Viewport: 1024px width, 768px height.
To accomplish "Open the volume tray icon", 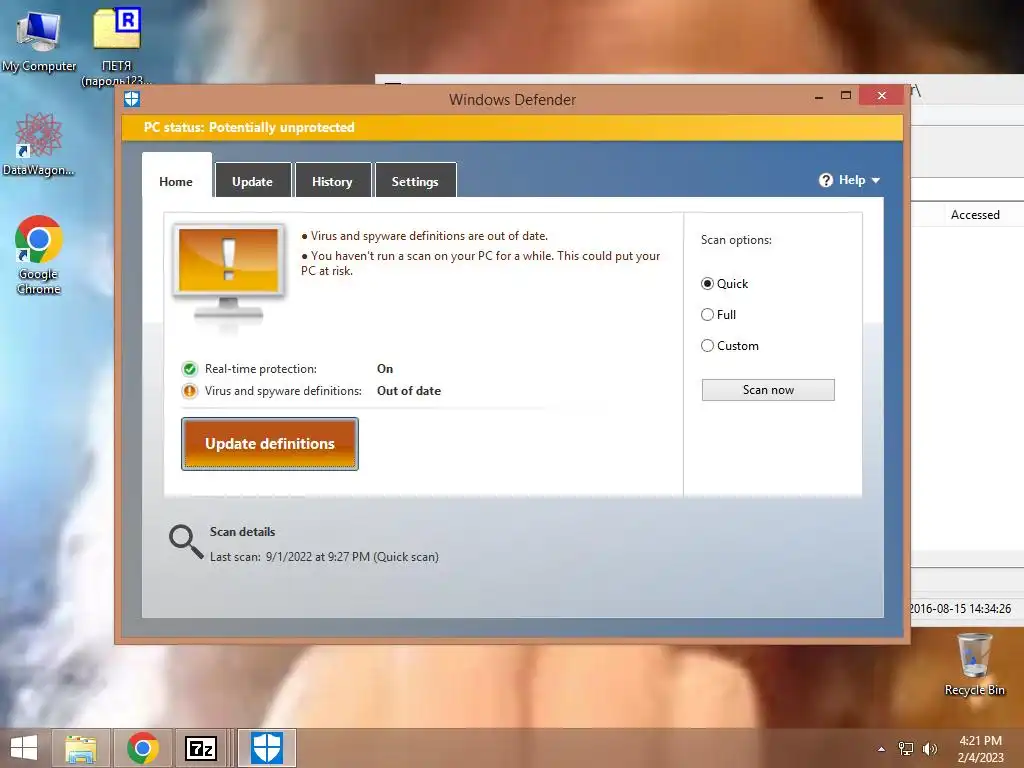I will pos(929,749).
